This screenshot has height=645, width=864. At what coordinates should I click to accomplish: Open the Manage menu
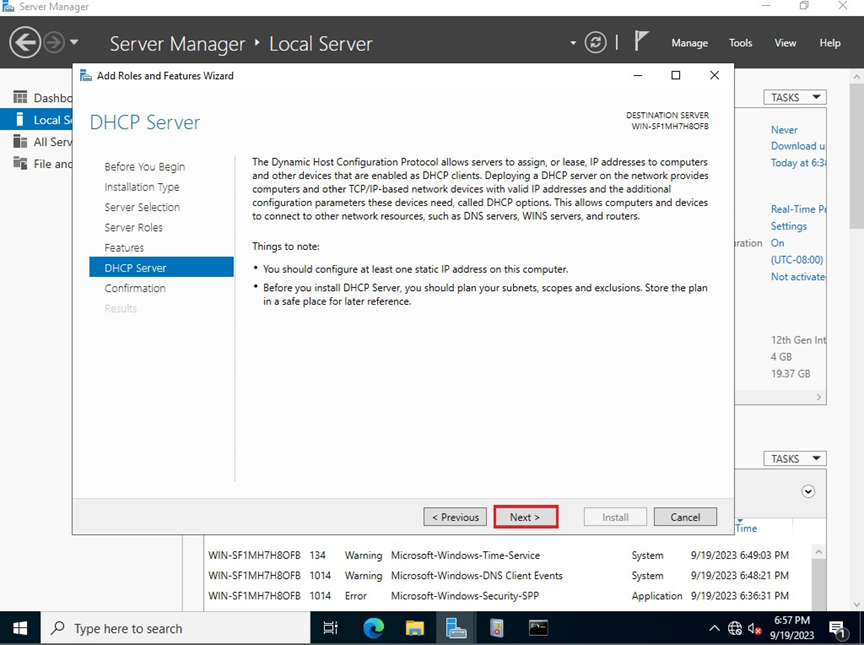coord(689,43)
